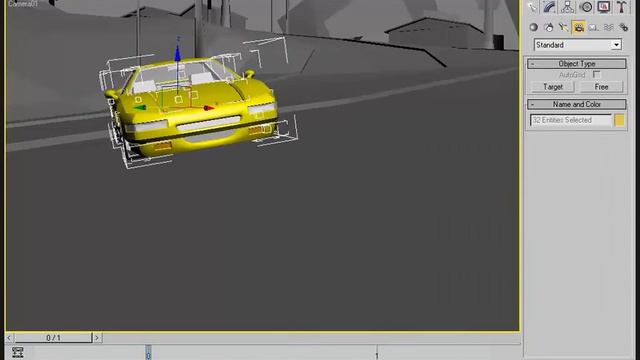Click the 32 Entities Selected name field
This screenshot has height=360, width=640.
(571, 120)
